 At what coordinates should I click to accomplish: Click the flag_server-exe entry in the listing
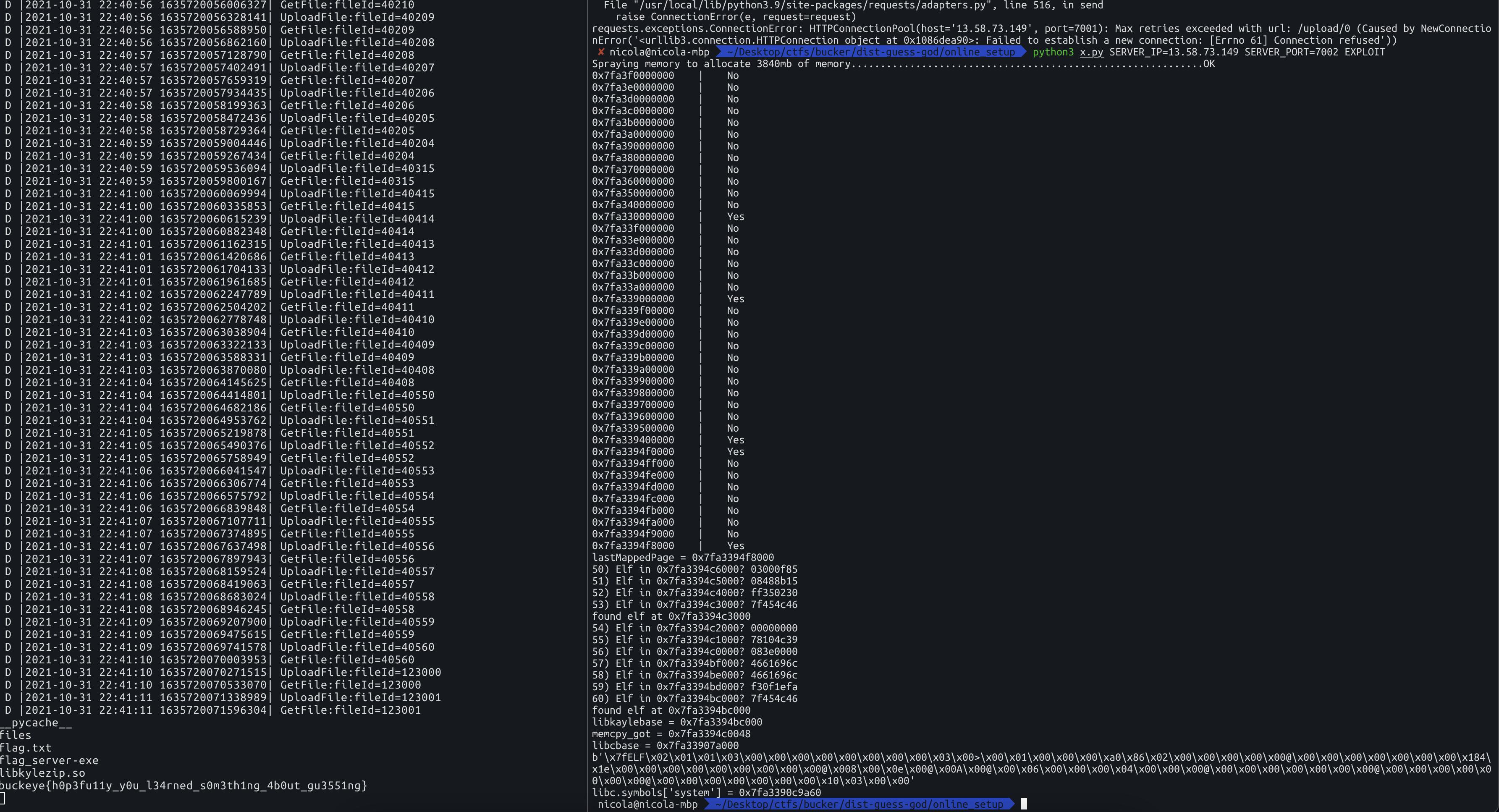click(x=49, y=760)
